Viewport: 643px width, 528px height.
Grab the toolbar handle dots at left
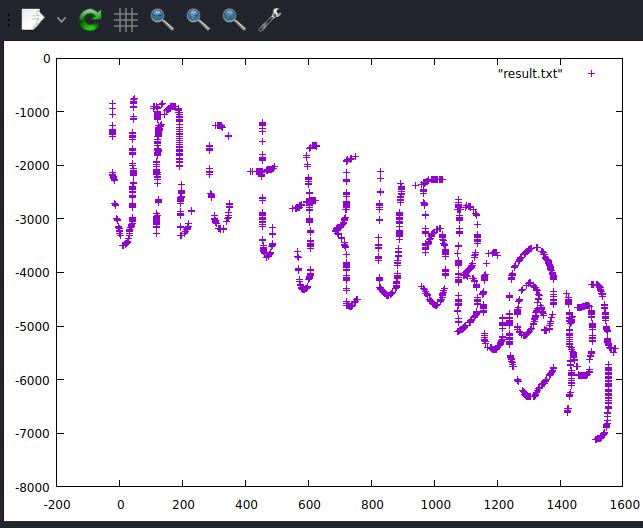9,19
